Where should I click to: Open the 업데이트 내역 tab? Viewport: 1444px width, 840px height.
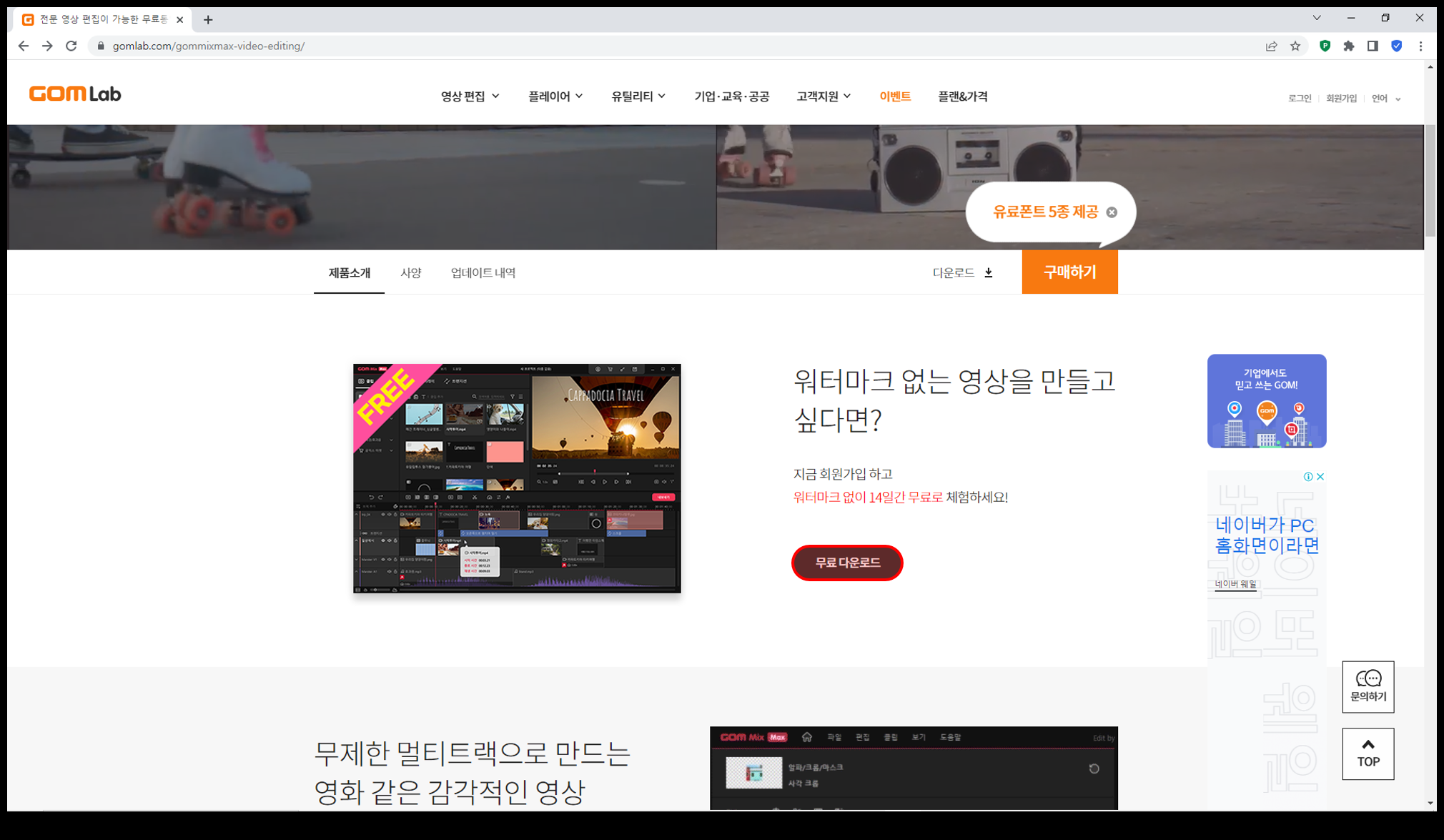(483, 272)
